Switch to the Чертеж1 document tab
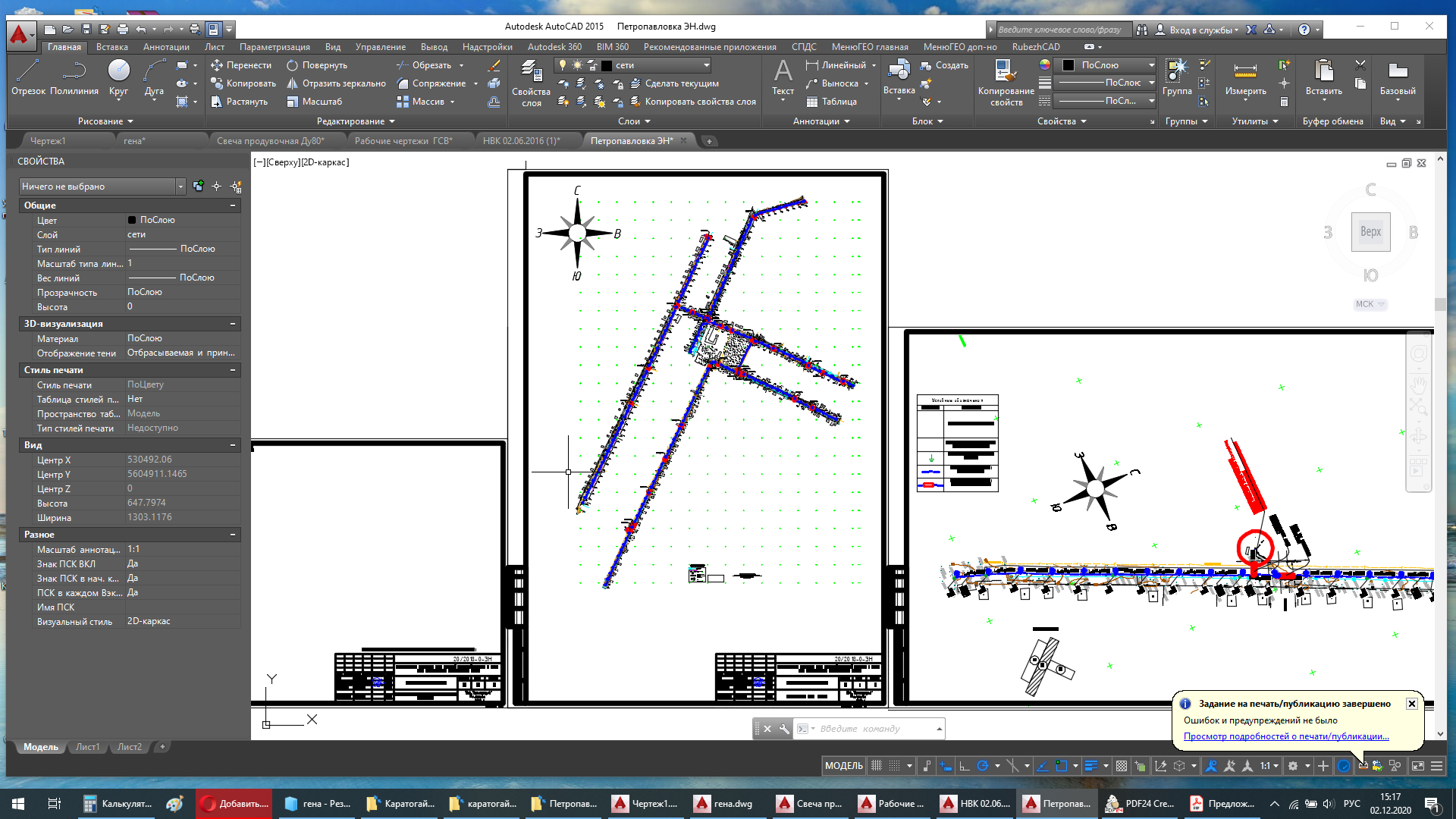The height and width of the screenshot is (819, 1456). pyautogui.click(x=48, y=141)
